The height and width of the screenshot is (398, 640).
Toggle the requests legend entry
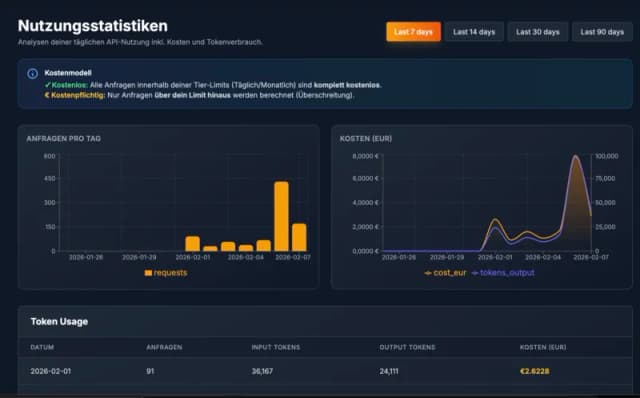pyautogui.click(x=166, y=273)
